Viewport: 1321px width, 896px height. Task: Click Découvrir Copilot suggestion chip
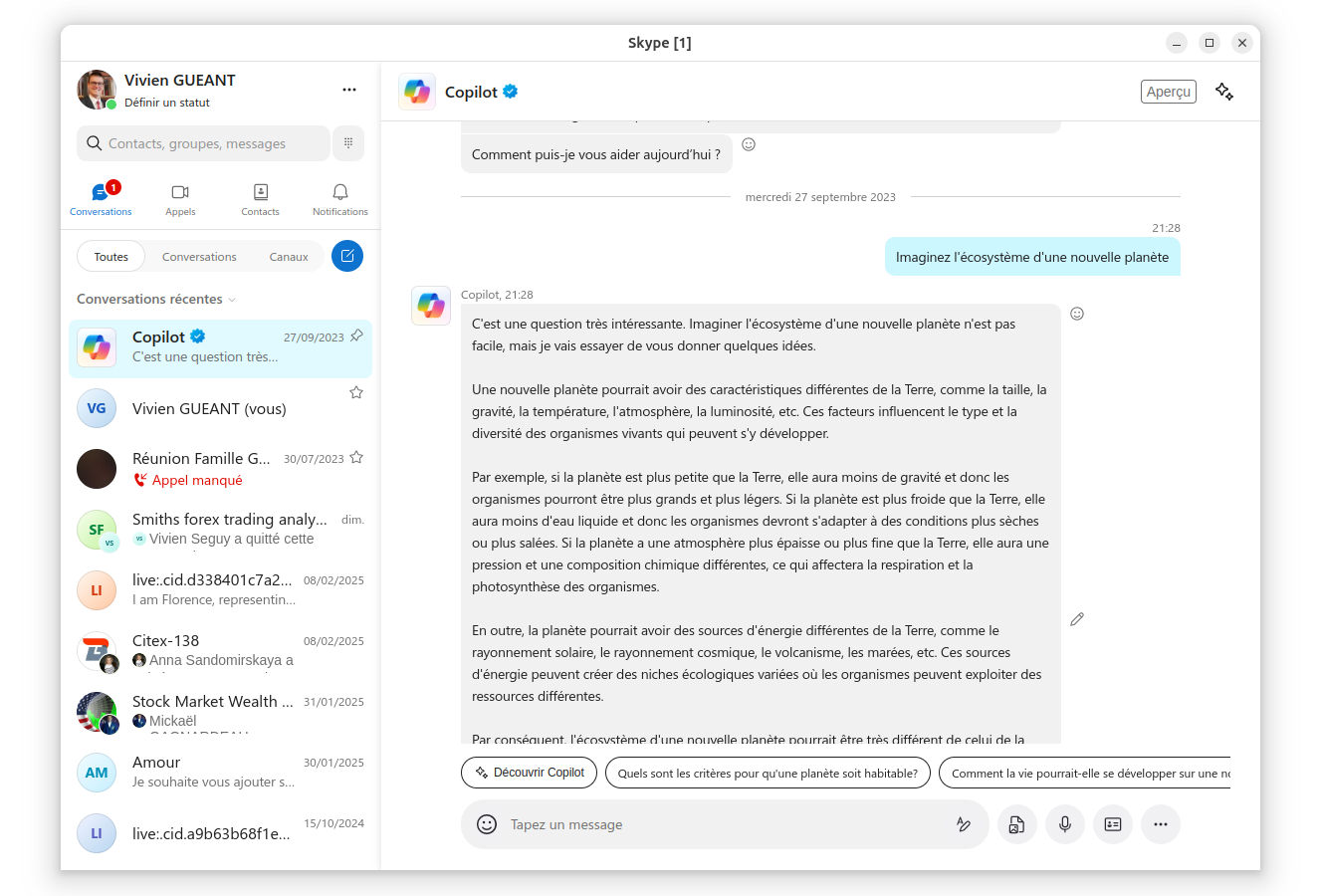pyautogui.click(x=530, y=773)
